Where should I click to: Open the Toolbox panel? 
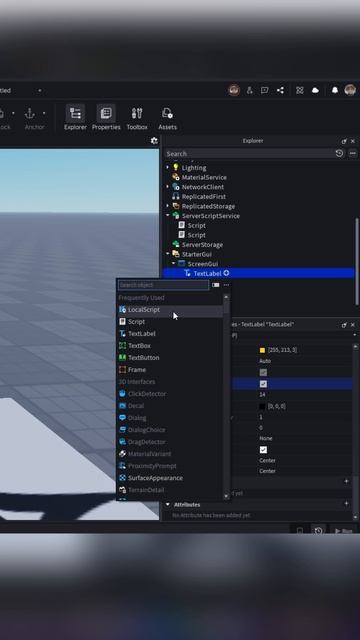(x=137, y=118)
